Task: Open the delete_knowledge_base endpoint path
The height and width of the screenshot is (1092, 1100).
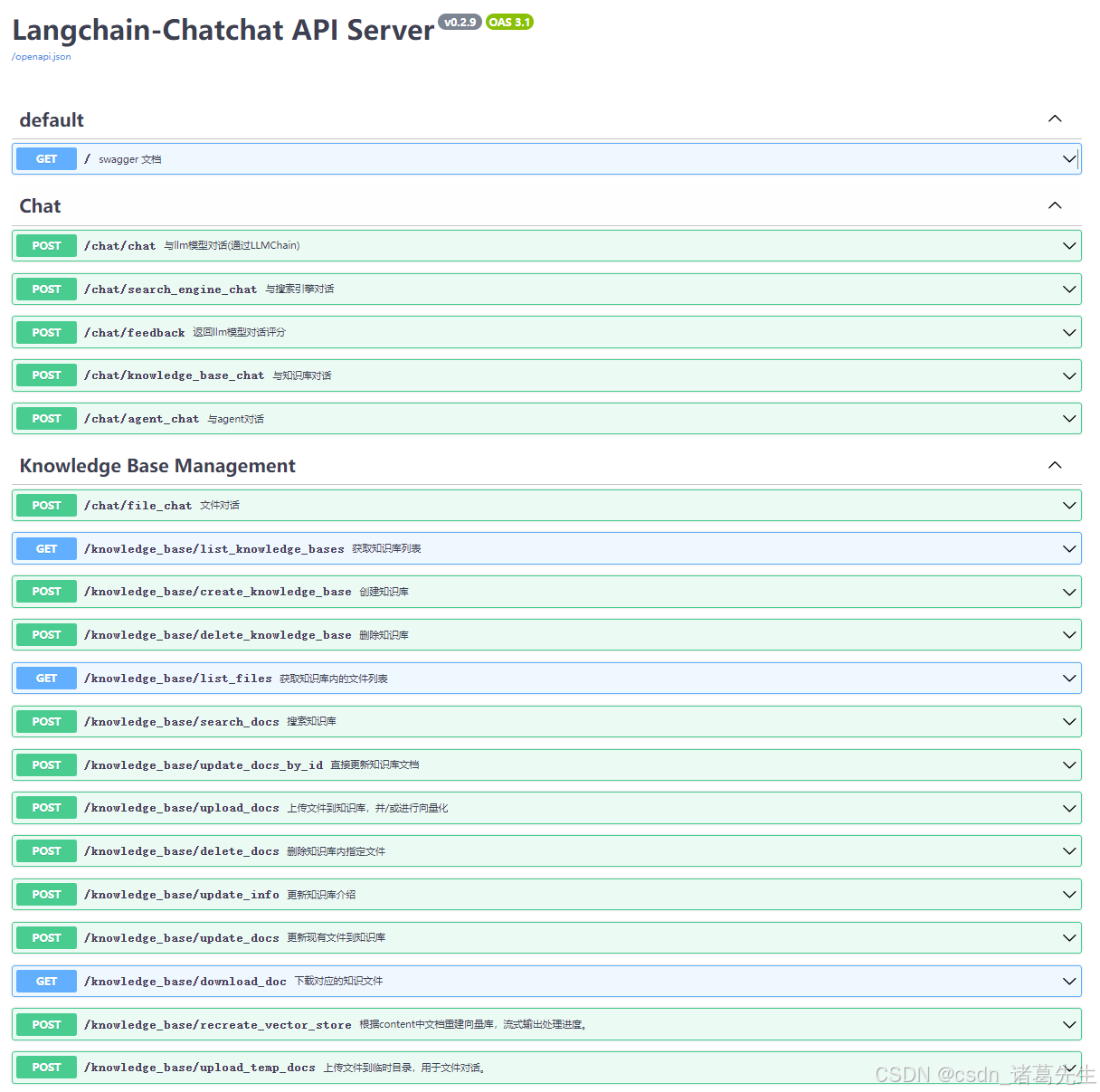Action: tap(217, 635)
